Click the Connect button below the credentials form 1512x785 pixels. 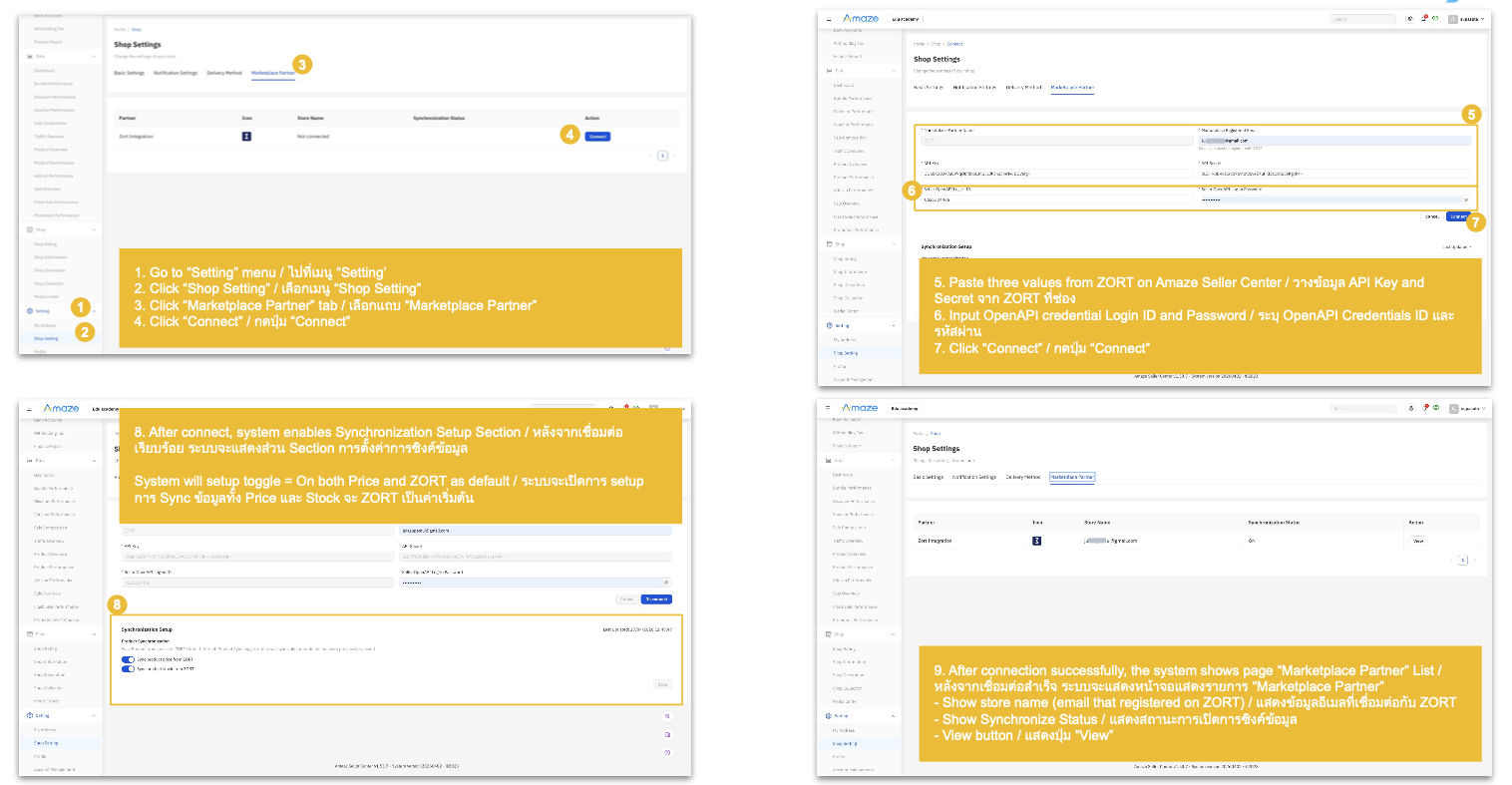(1458, 216)
